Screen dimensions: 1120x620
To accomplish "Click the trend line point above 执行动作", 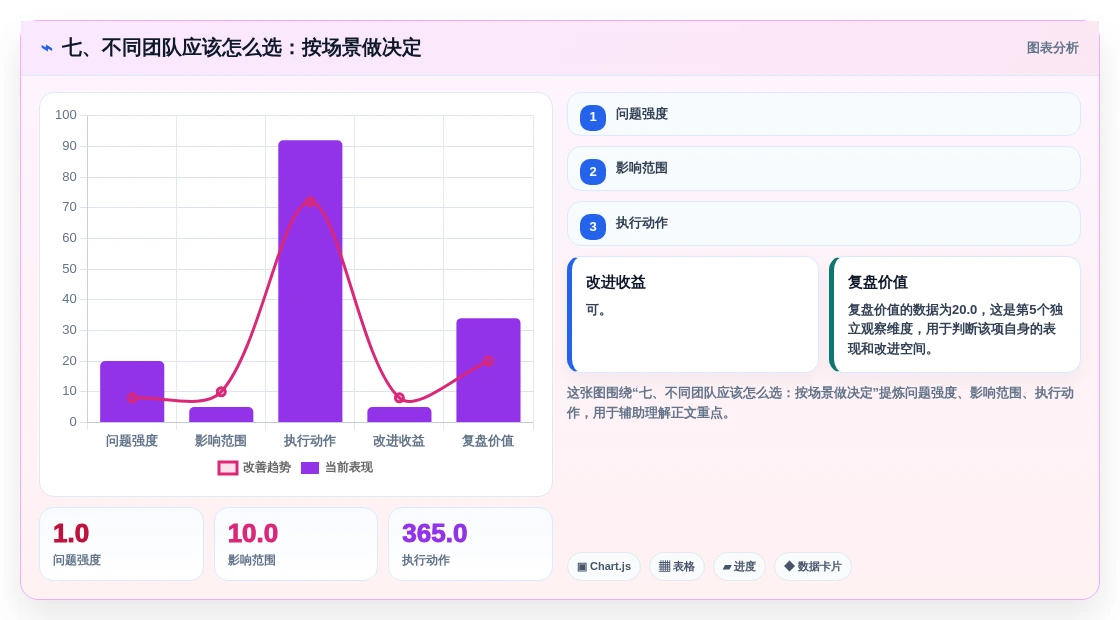I will (x=310, y=201).
